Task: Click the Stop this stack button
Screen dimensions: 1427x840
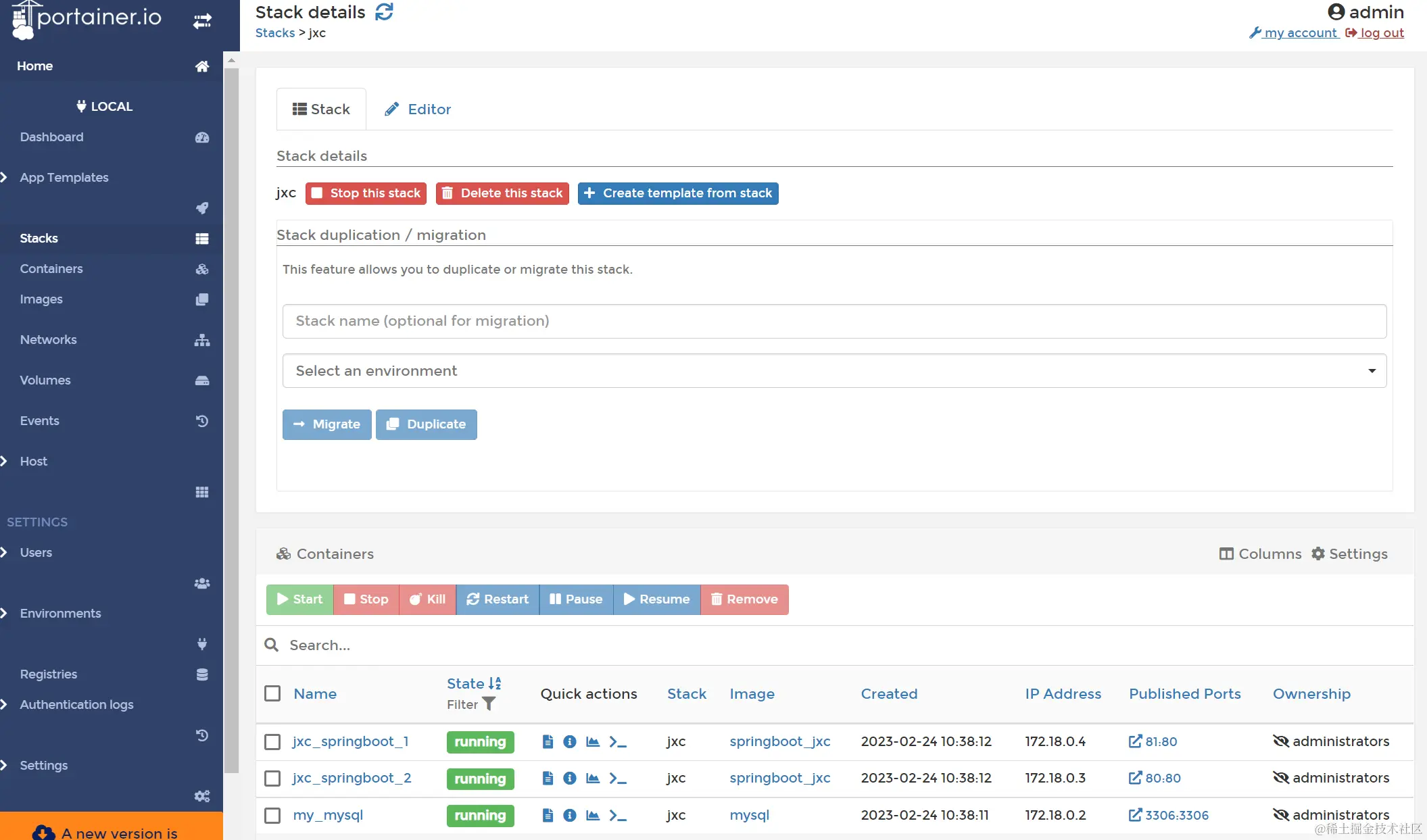Action: pos(366,193)
